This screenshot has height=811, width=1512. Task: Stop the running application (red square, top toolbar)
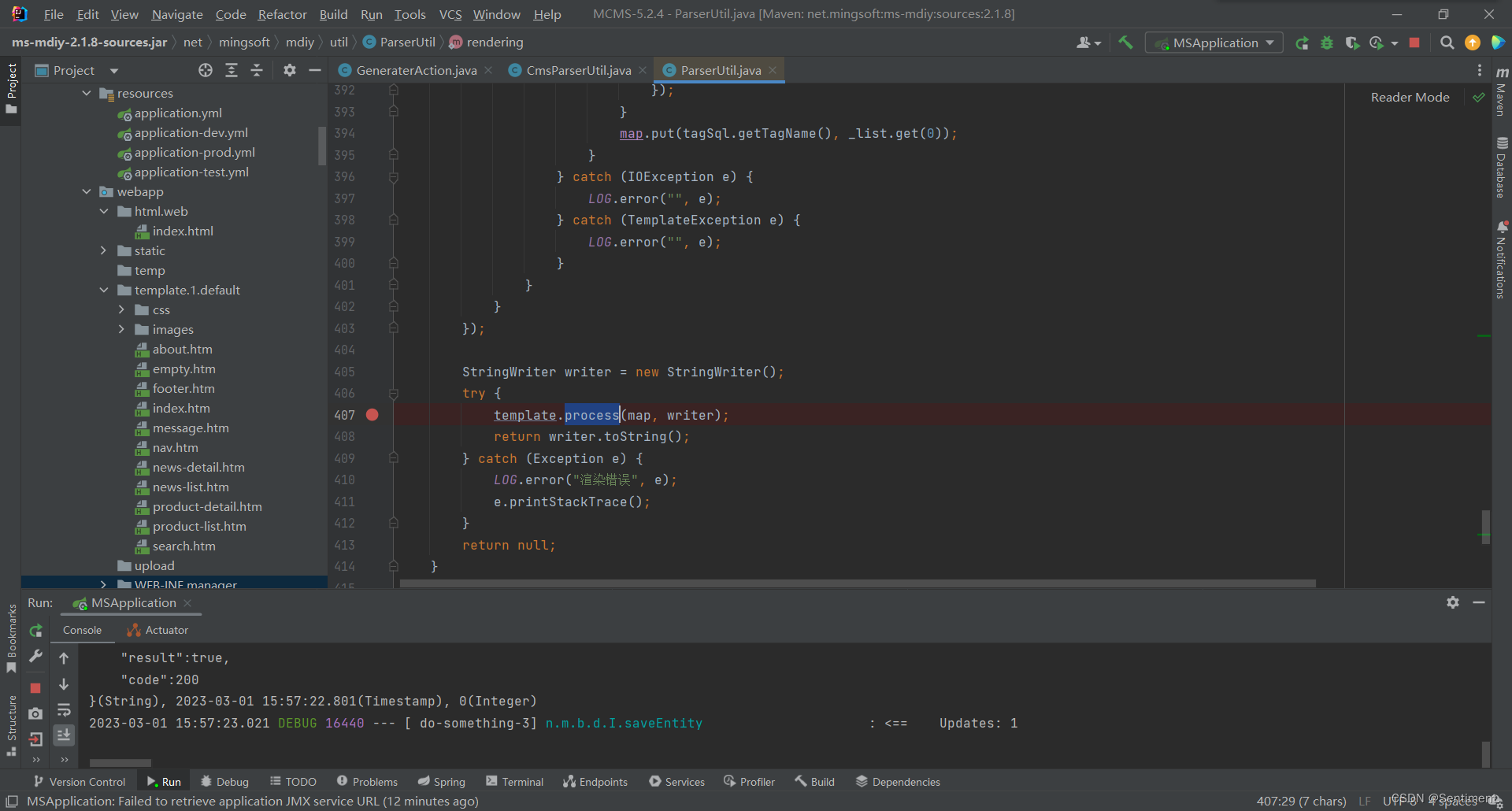pyautogui.click(x=1414, y=43)
